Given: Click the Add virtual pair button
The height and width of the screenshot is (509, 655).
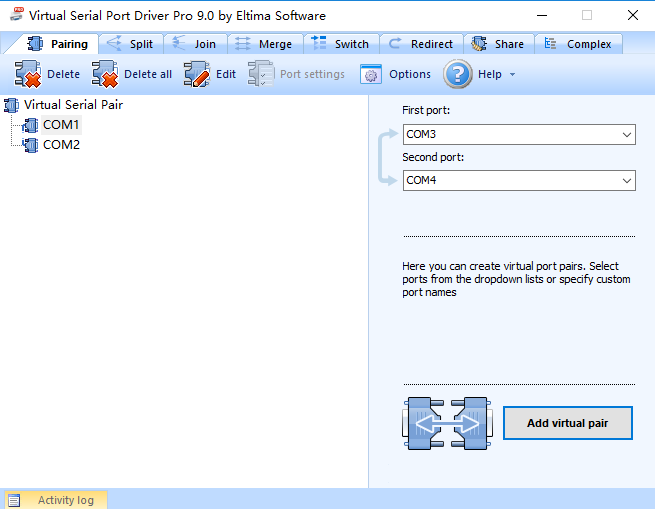Looking at the screenshot, I should (568, 423).
